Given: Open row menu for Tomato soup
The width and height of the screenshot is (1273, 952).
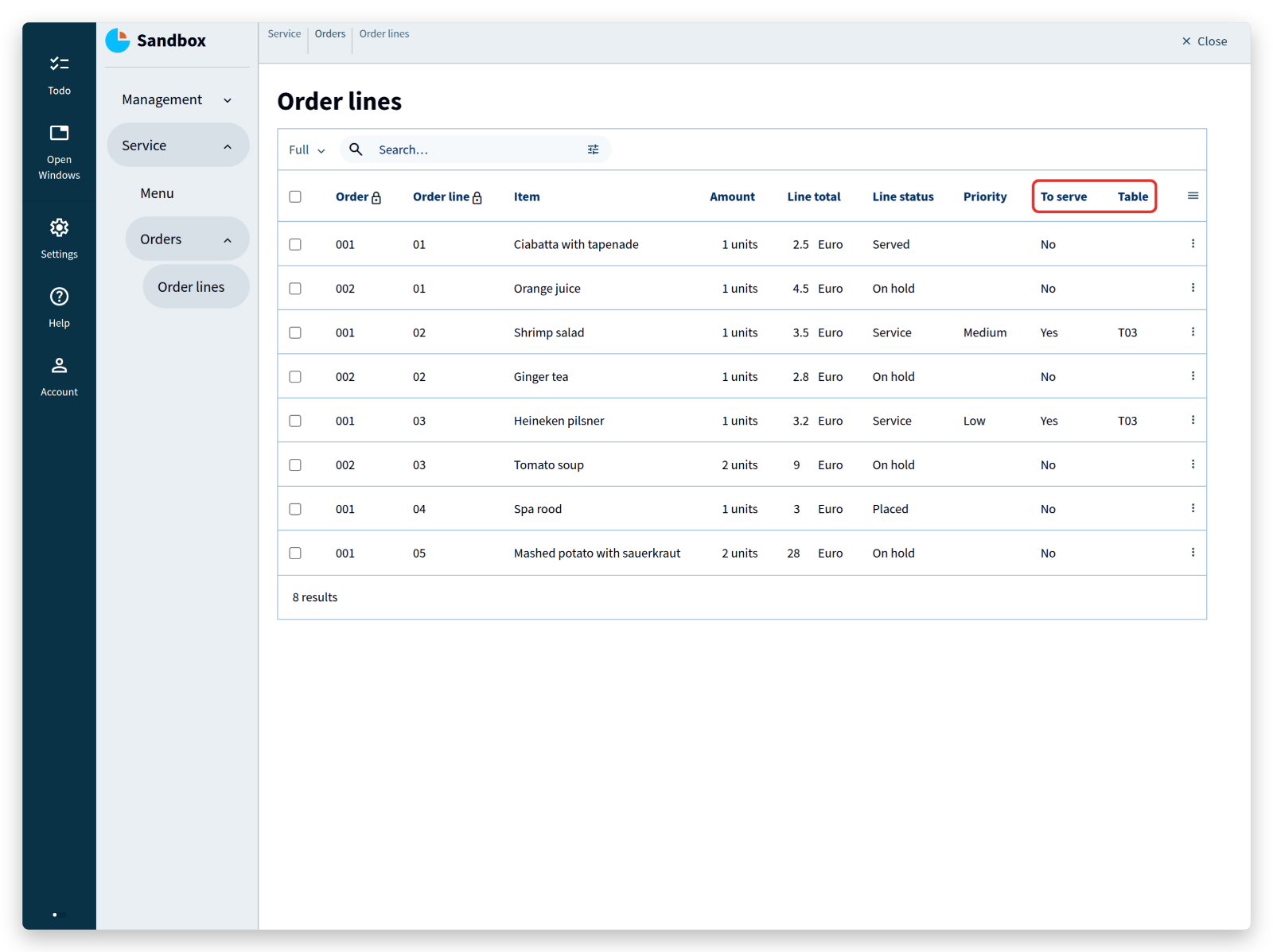Looking at the screenshot, I should (1193, 464).
